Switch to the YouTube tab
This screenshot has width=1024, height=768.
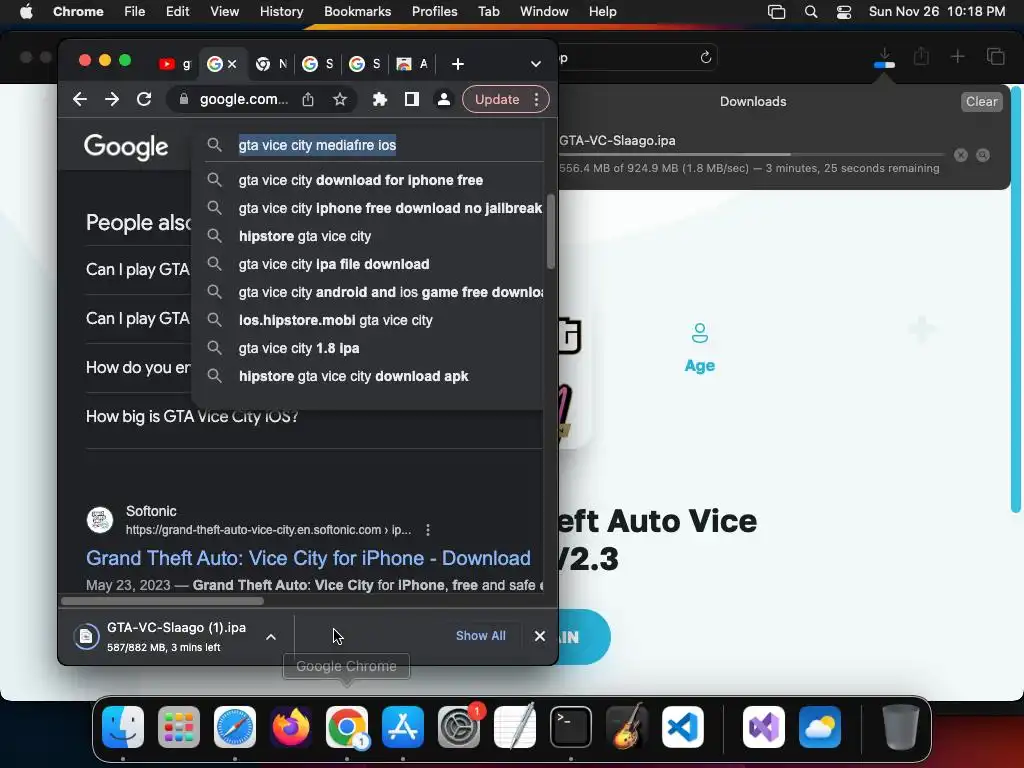pyautogui.click(x=174, y=64)
